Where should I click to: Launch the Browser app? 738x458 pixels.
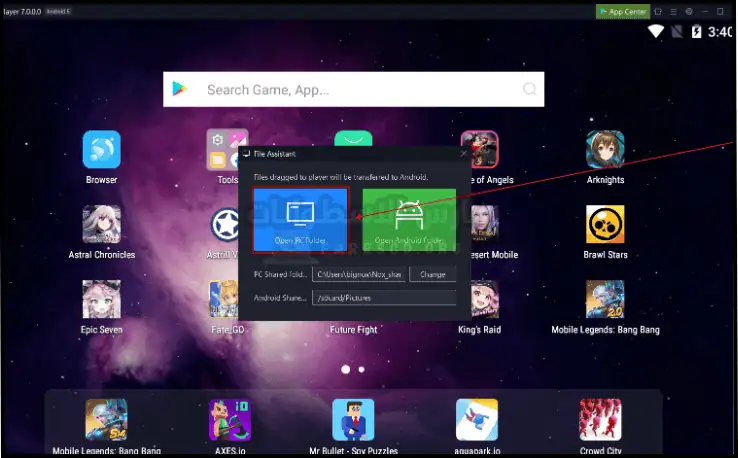[101, 150]
